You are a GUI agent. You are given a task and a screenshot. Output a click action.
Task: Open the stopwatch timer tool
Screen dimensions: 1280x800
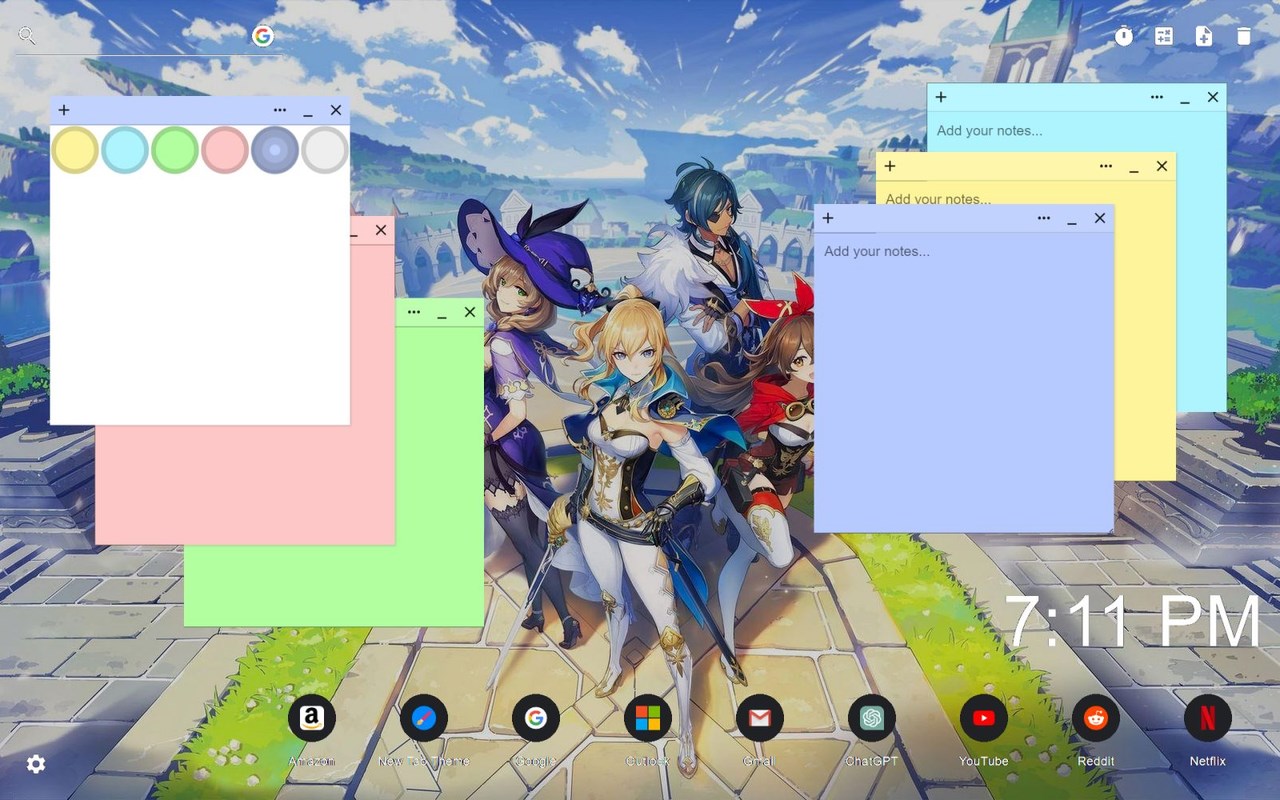1124,36
